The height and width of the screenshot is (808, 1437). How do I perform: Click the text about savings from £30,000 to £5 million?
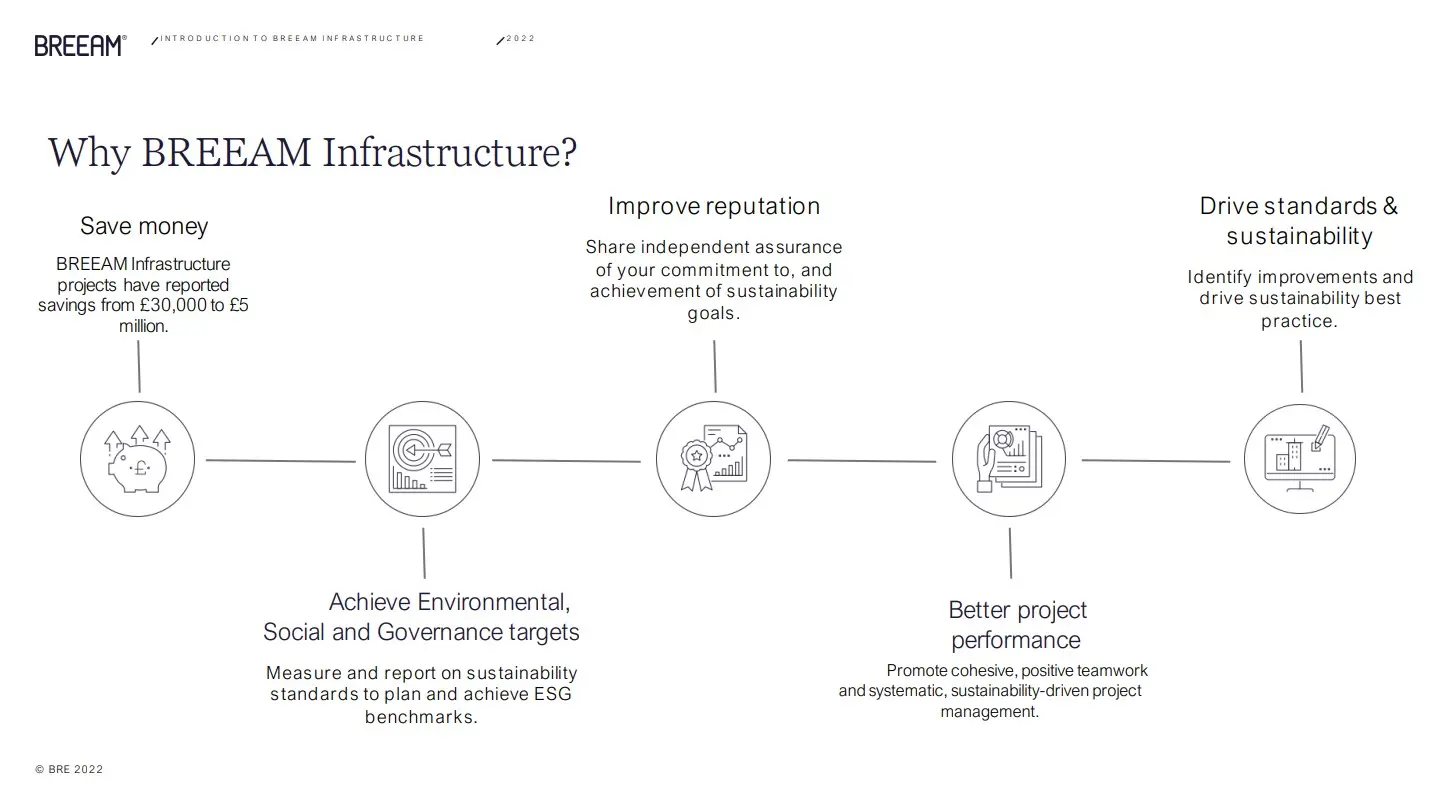143,295
